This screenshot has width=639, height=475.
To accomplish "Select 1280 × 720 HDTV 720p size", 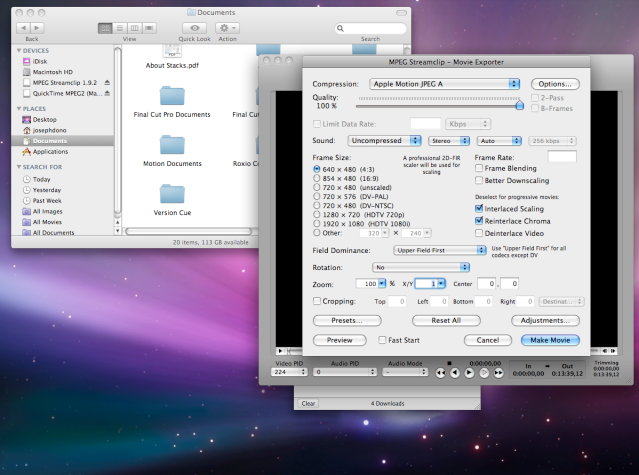I will [x=317, y=214].
